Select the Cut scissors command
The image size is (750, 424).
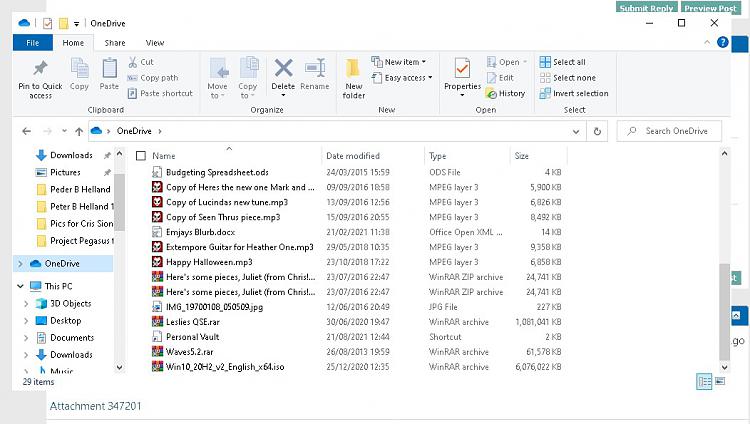141,62
